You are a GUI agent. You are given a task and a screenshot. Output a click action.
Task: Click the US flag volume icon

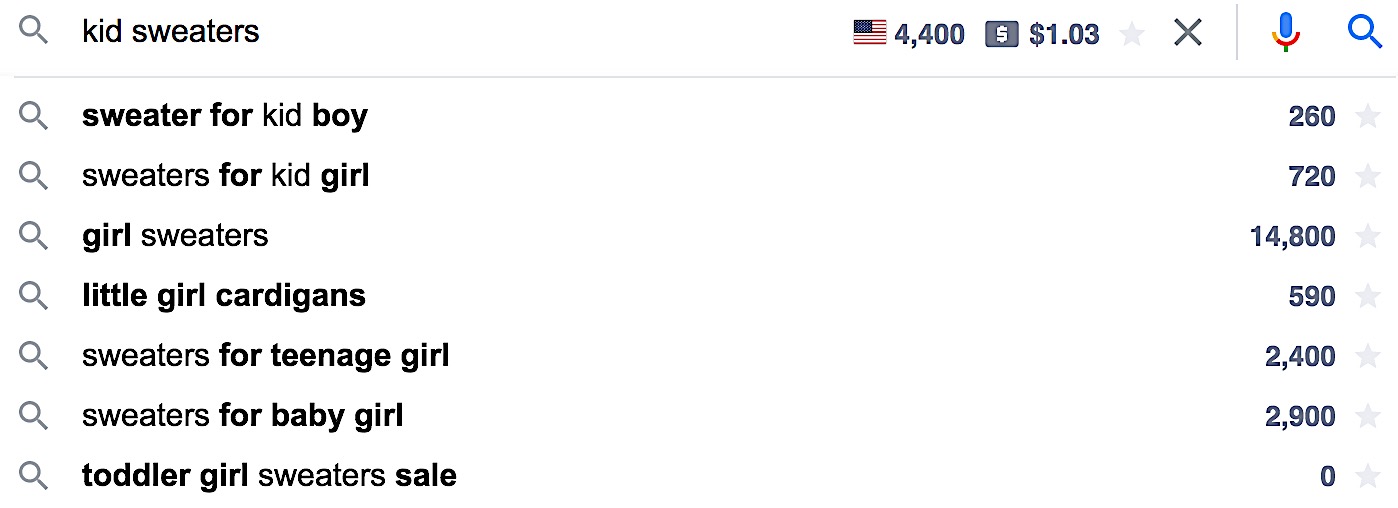[870, 34]
